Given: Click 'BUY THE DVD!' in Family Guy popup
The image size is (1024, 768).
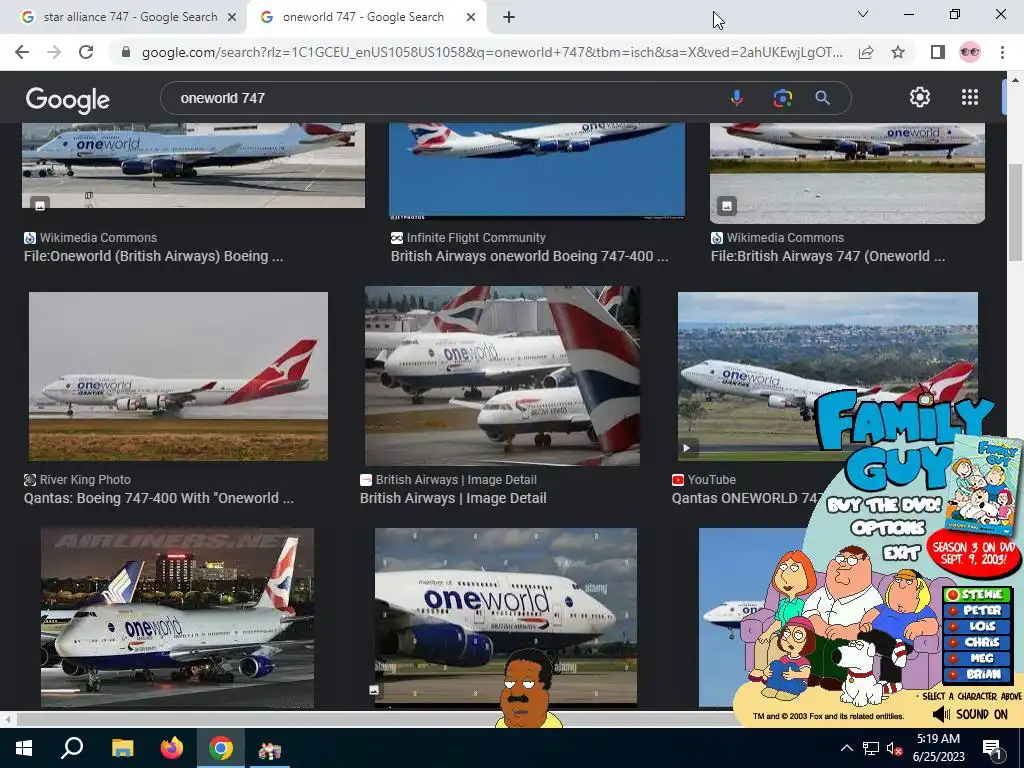Looking at the screenshot, I should 884,505.
